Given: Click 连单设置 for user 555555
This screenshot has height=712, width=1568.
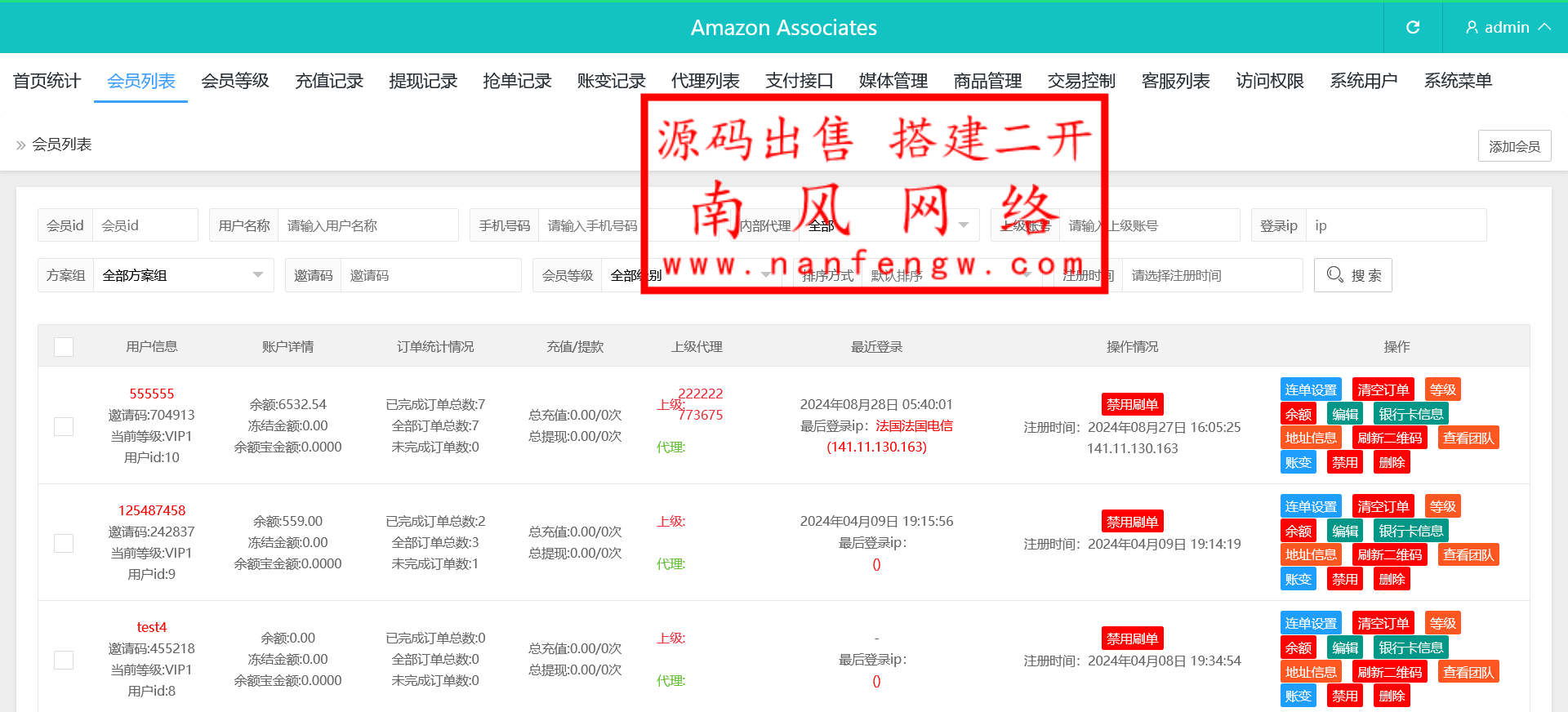Looking at the screenshot, I should tap(1311, 389).
